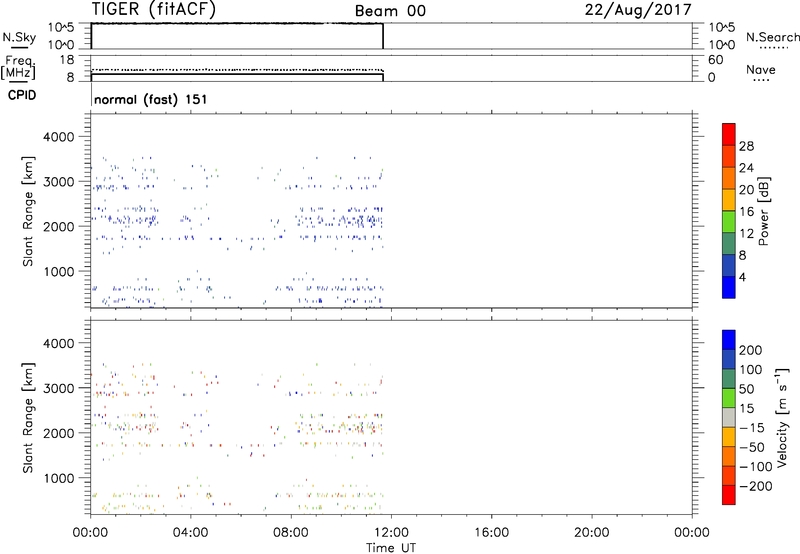This screenshot has width=800, height=554.
Task: Click the orange swatch on Velocity colorbar near -100
Action: (729, 457)
